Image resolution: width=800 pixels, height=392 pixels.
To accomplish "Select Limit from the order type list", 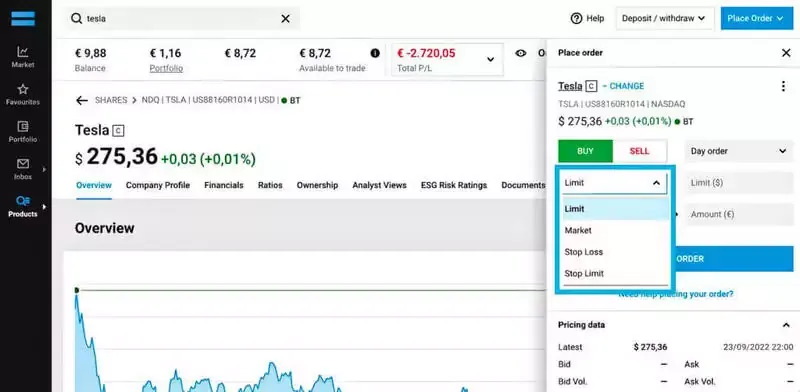I will coord(616,209).
